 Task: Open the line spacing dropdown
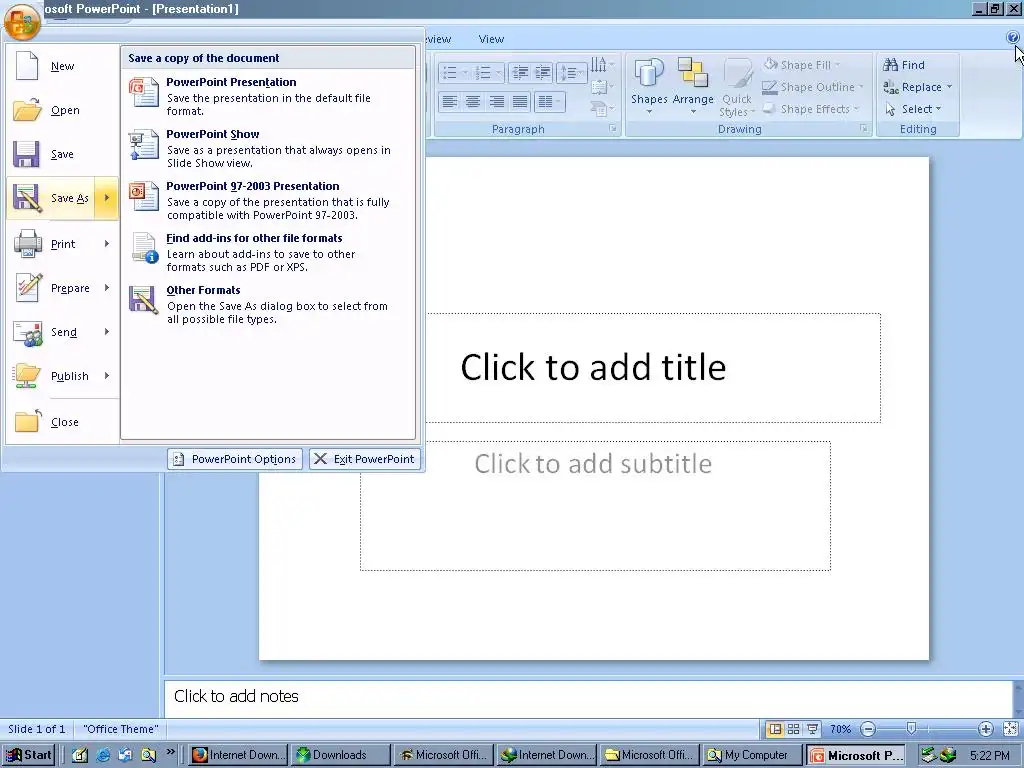tap(571, 72)
